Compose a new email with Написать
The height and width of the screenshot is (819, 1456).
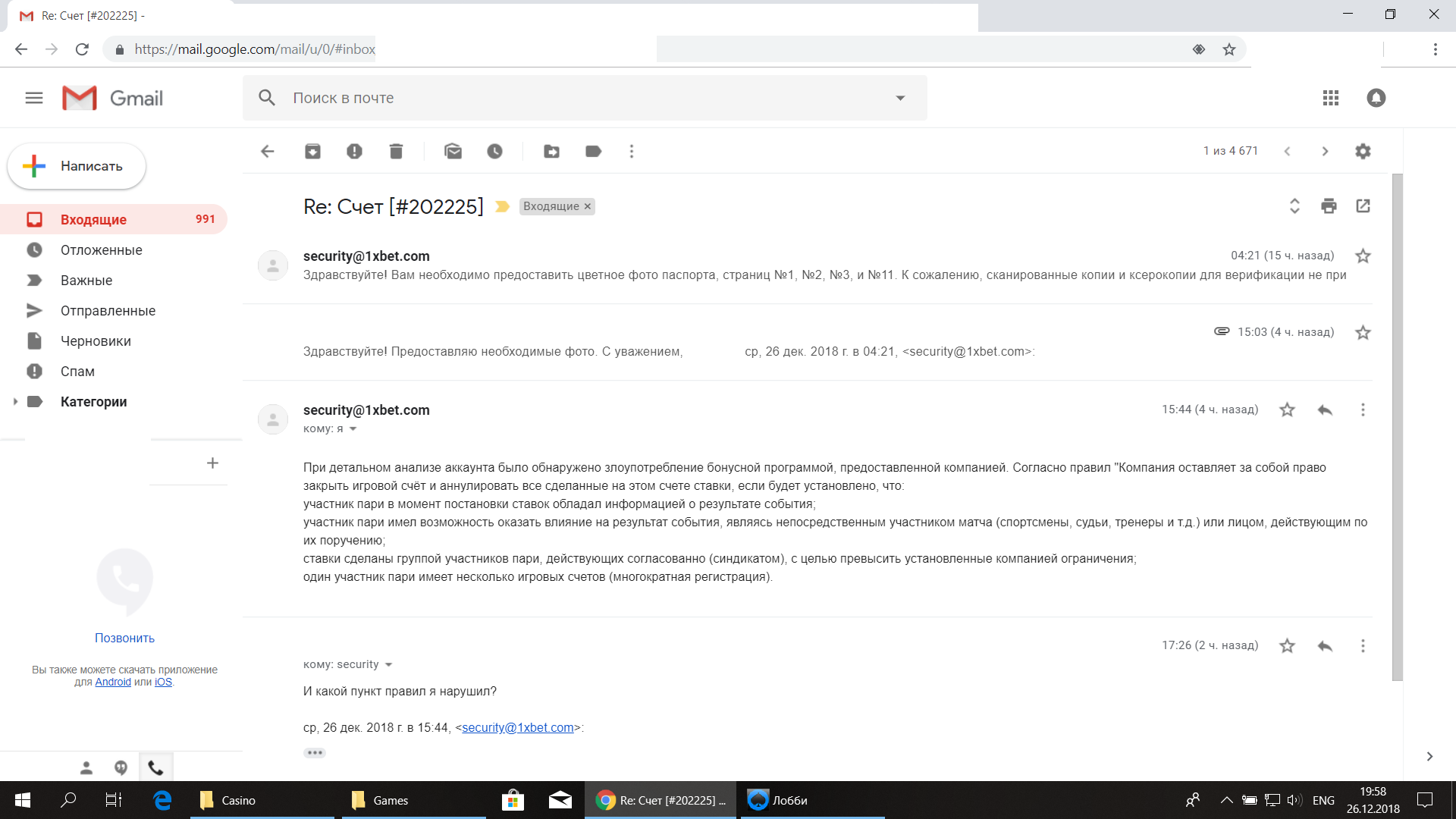pos(77,166)
